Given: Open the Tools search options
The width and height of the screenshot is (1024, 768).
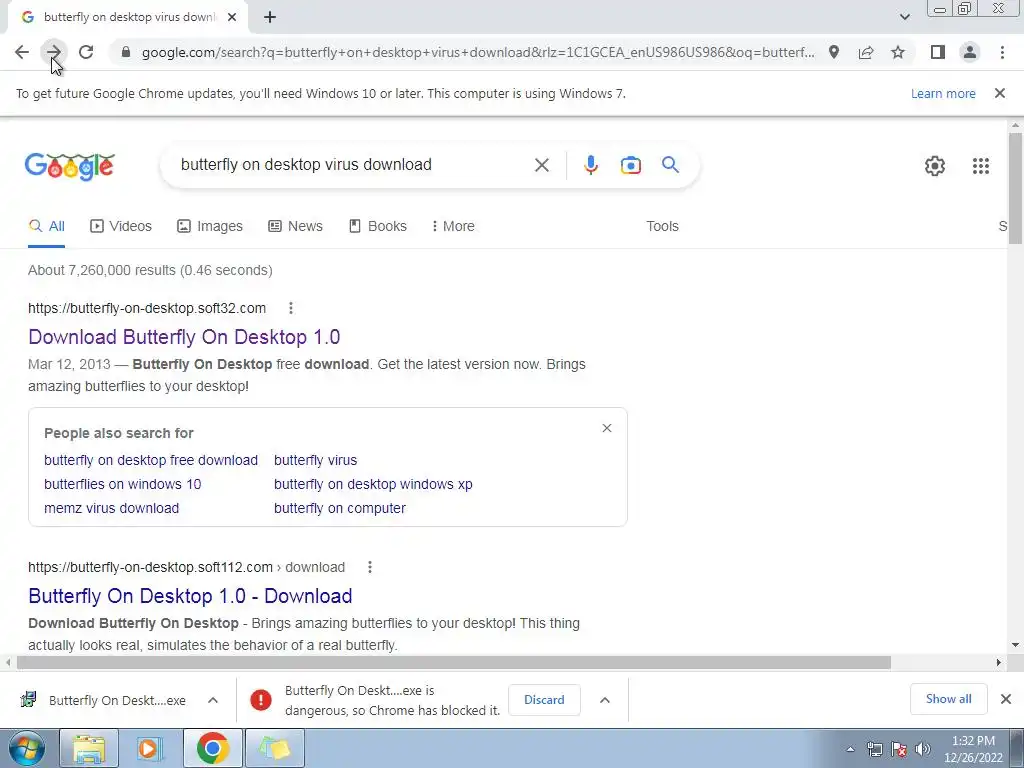Looking at the screenshot, I should tap(662, 226).
